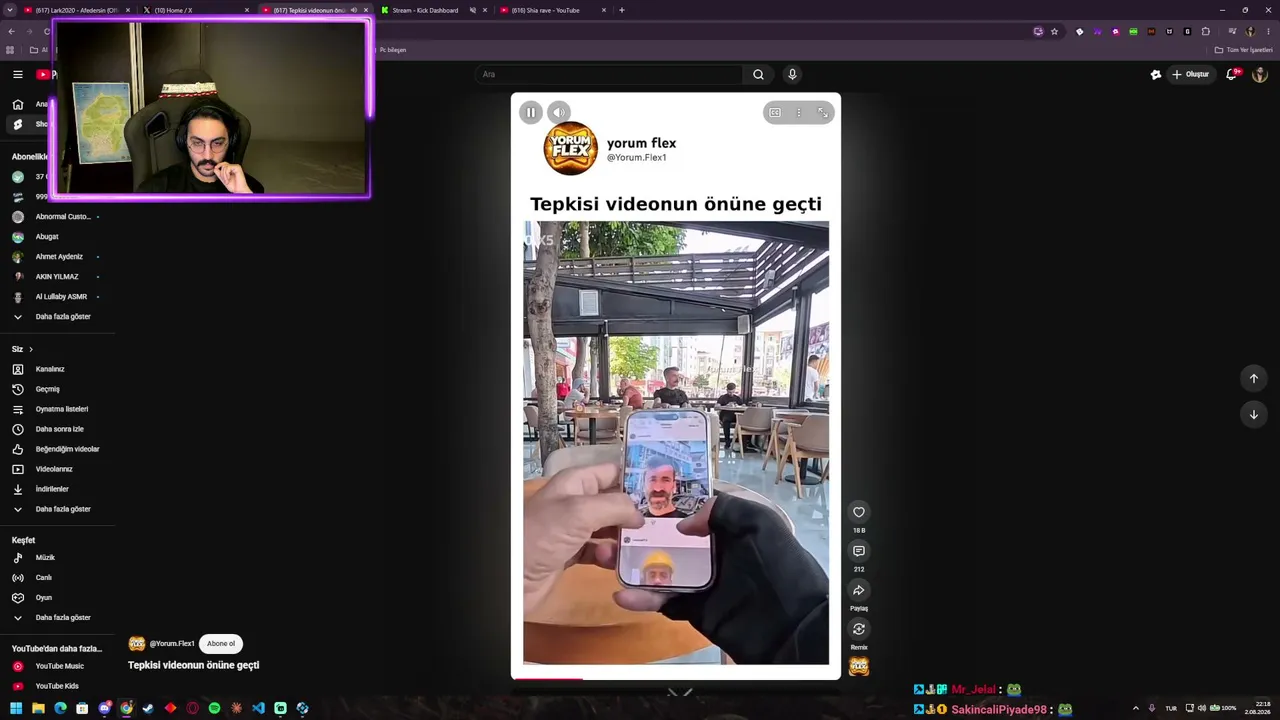The width and height of the screenshot is (1280, 720).
Task: Remix this Short
Action: click(858, 629)
